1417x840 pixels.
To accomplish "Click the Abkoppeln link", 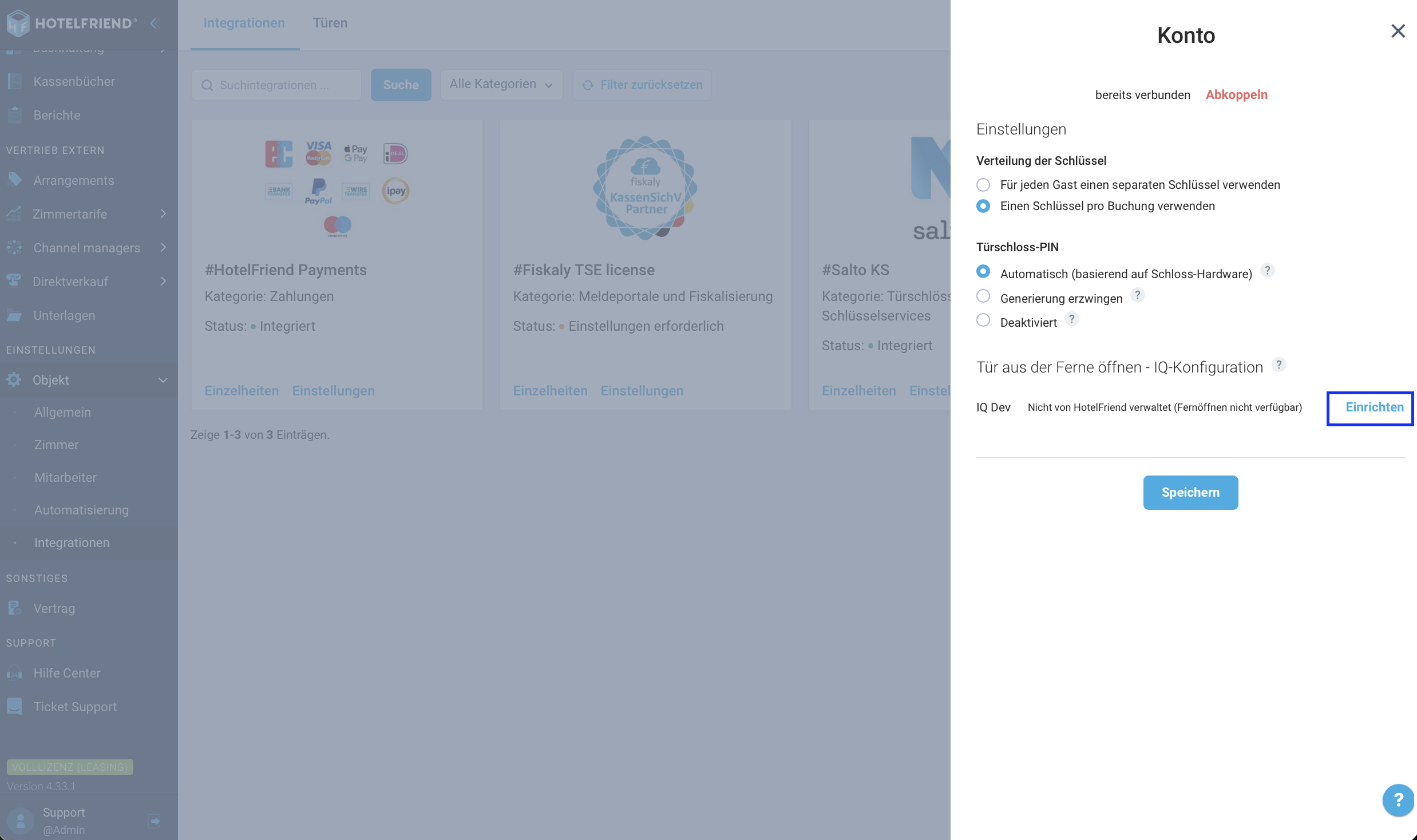I will tap(1236, 95).
